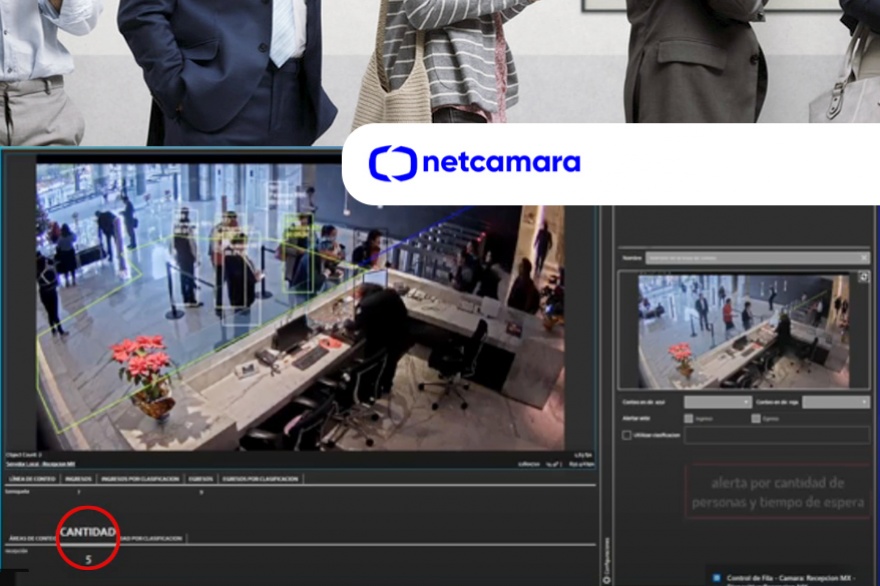
Task: Enable the Egreso checkbox
Action: [x=756, y=418]
